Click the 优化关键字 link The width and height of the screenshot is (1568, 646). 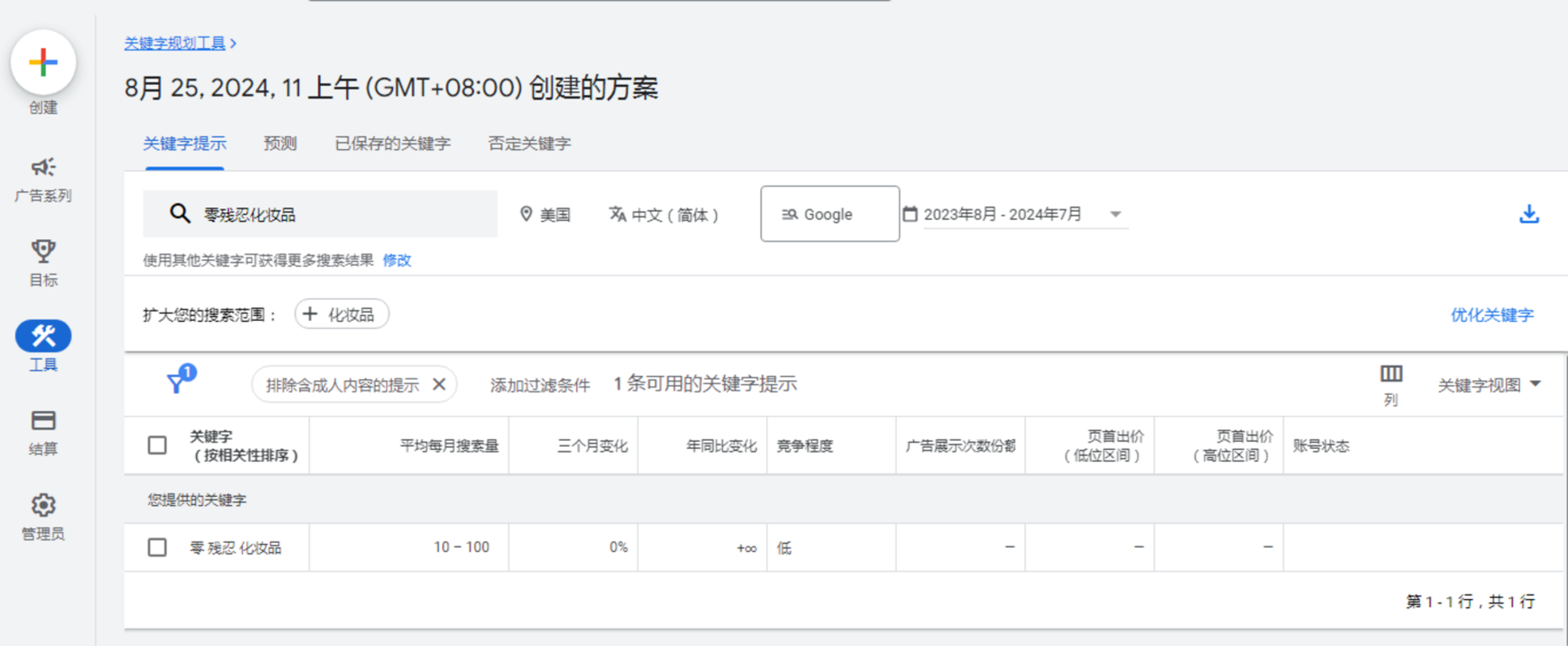click(1491, 314)
